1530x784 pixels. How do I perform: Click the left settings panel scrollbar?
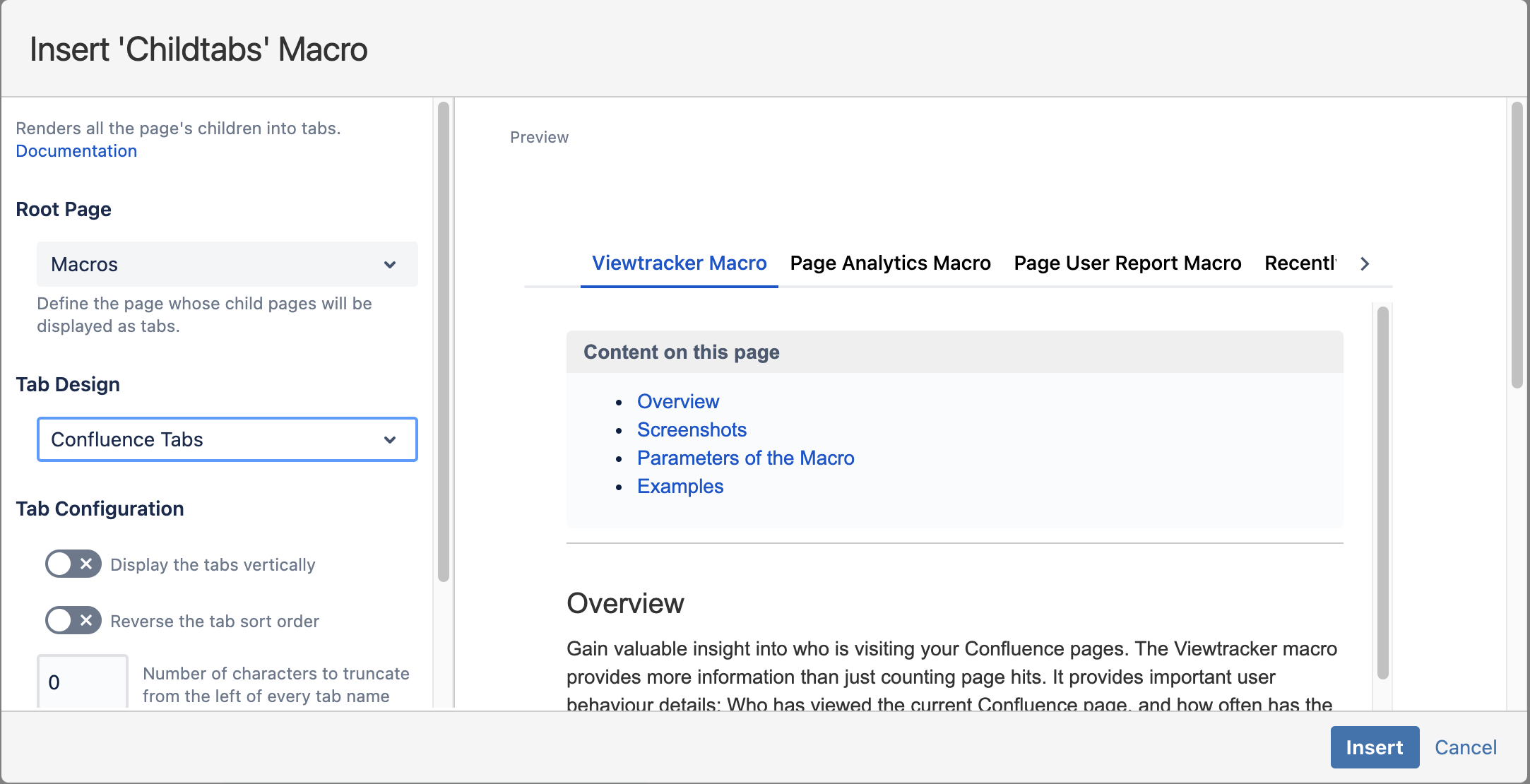(444, 342)
